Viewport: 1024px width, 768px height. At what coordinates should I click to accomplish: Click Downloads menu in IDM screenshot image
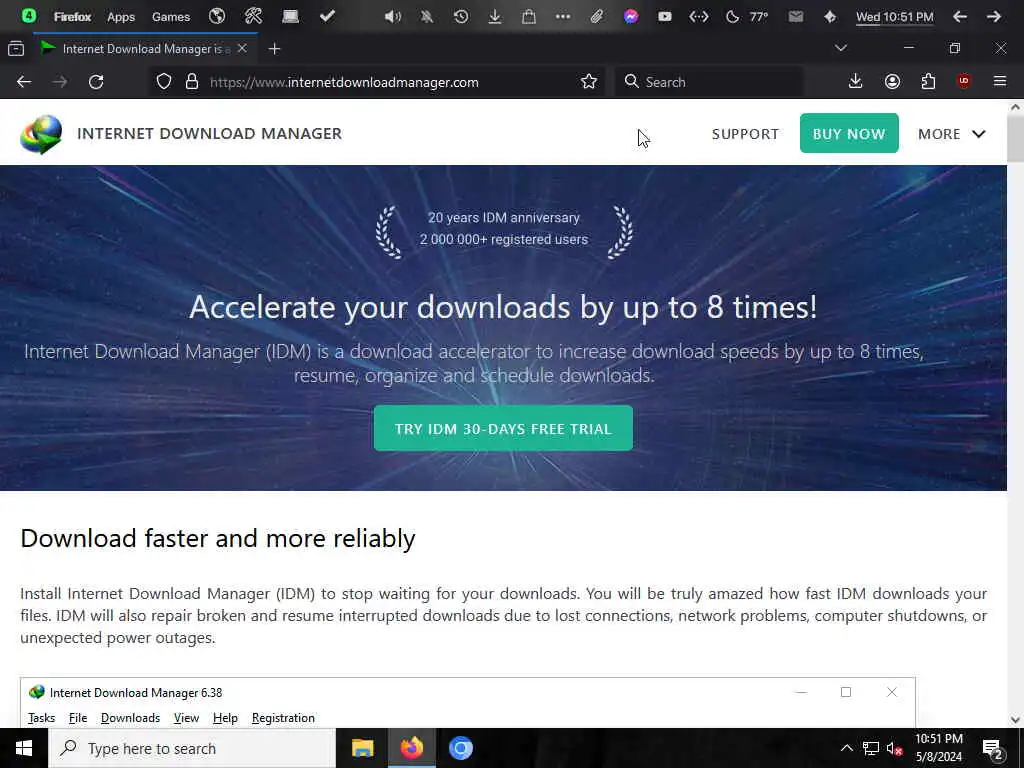pos(130,718)
